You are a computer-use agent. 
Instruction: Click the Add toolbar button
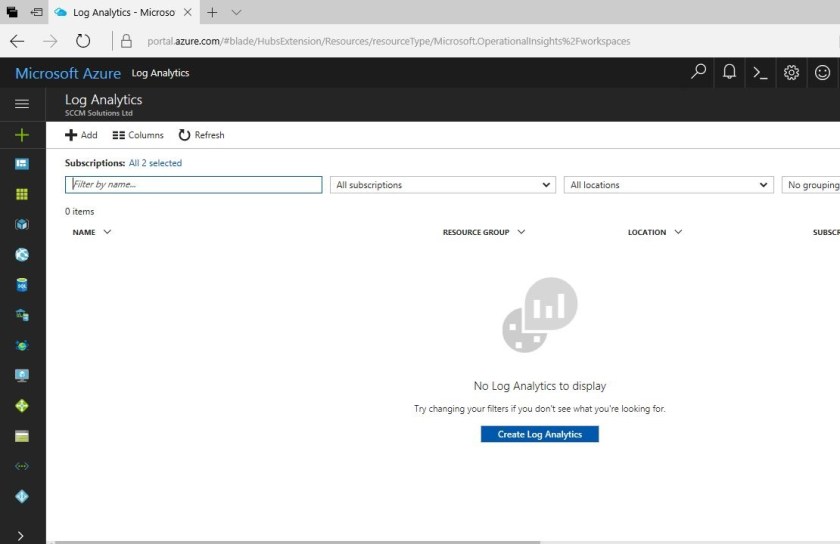click(81, 135)
